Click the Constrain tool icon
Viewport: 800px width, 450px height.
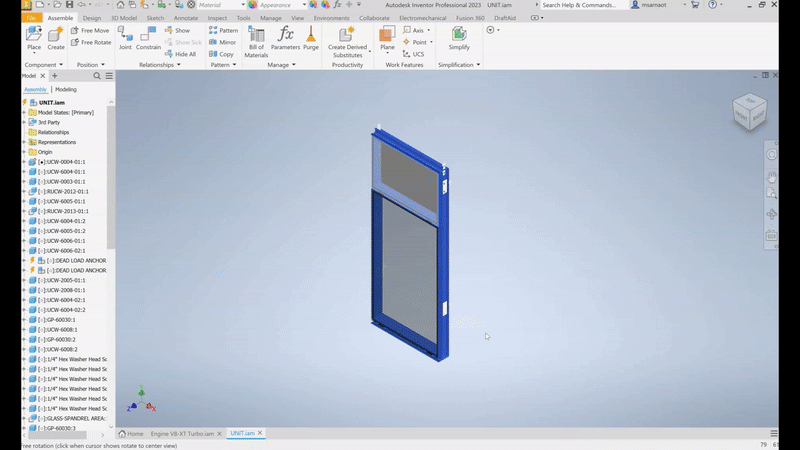148,38
